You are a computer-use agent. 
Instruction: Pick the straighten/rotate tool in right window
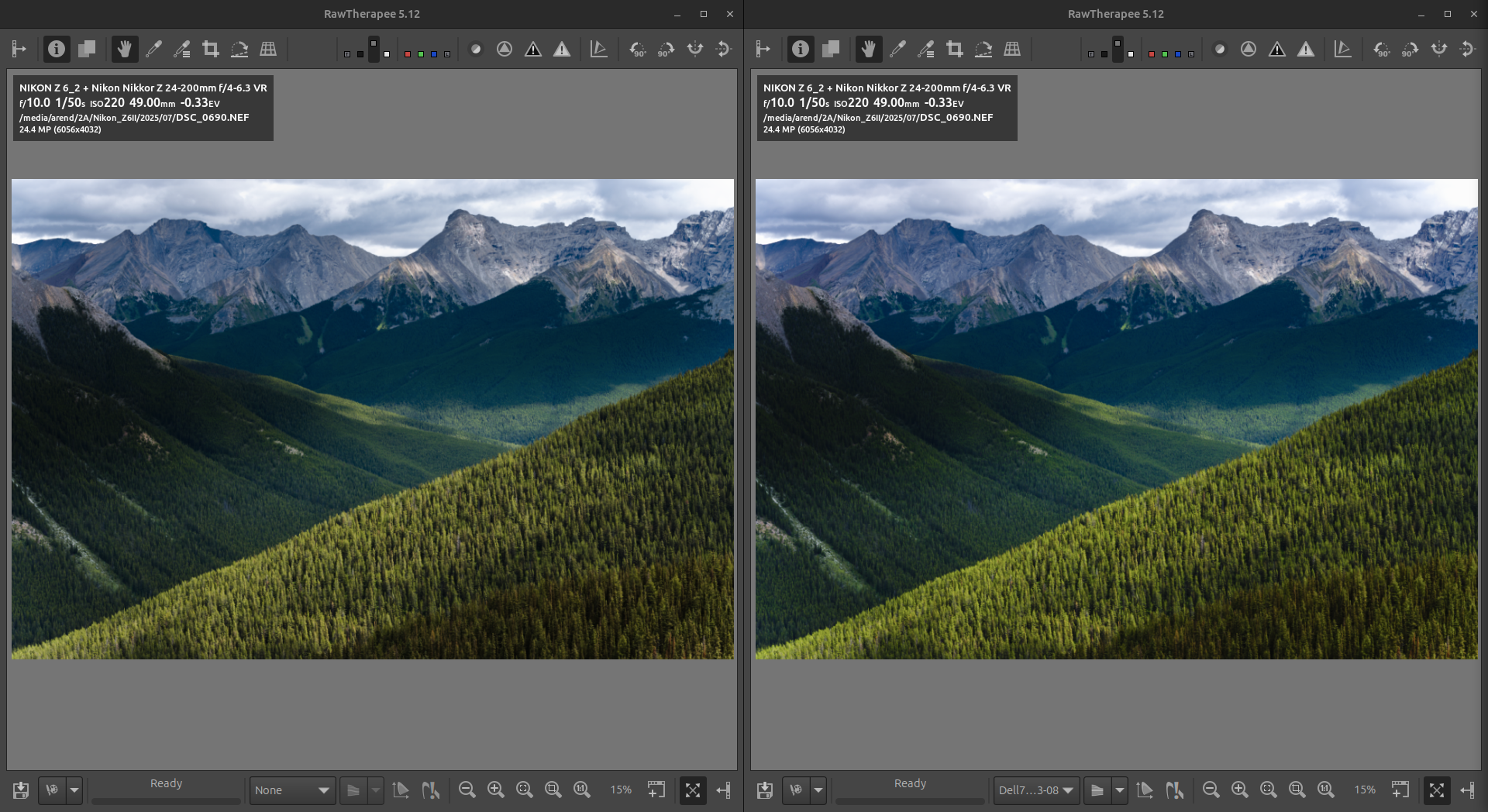[x=983, y=50]
